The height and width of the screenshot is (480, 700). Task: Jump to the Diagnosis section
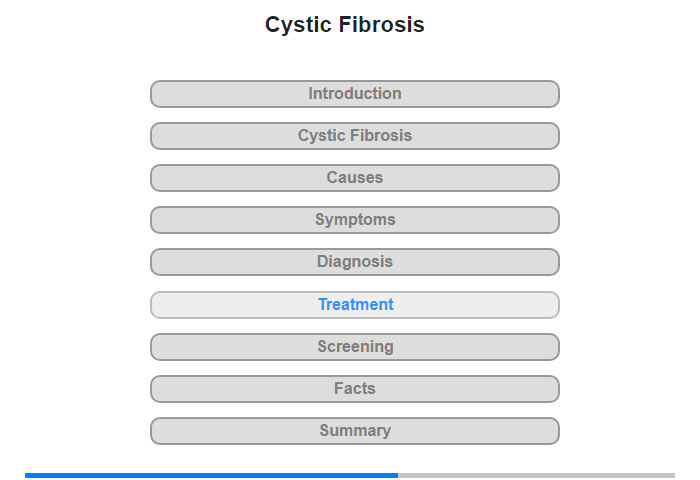(x=355, y=262)
